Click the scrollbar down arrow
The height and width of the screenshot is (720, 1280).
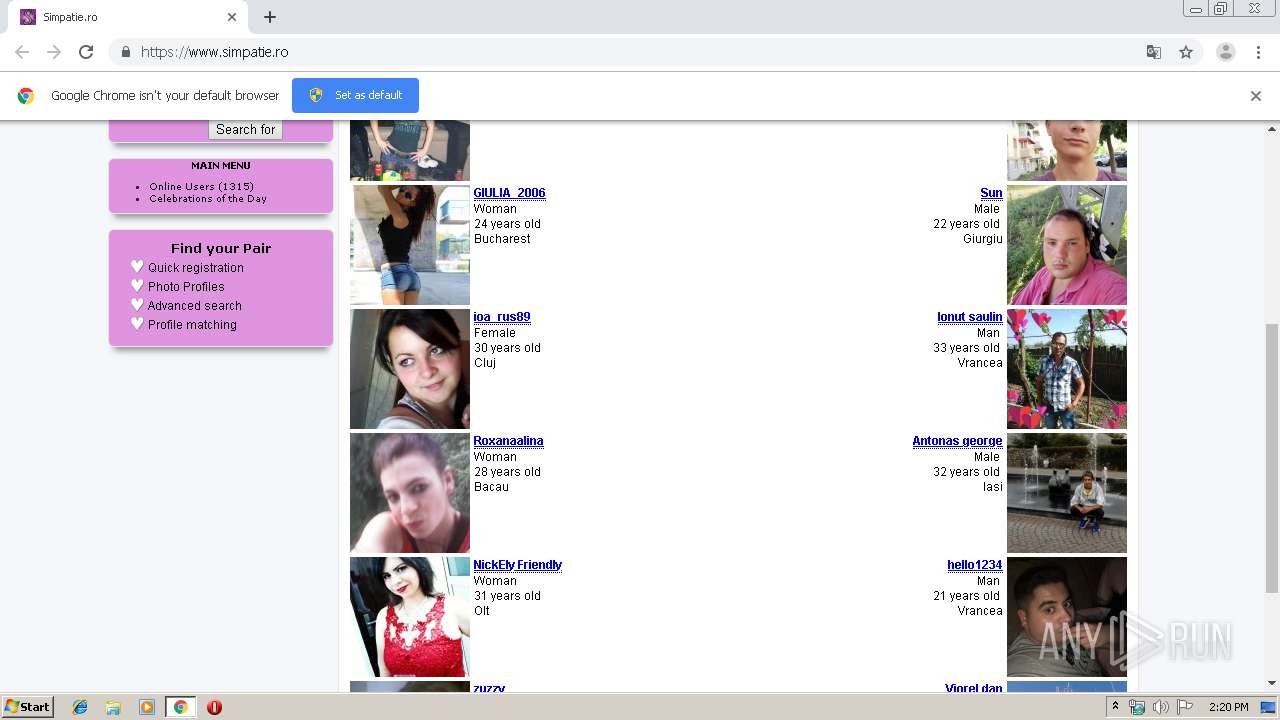(x=1272, y=683)
